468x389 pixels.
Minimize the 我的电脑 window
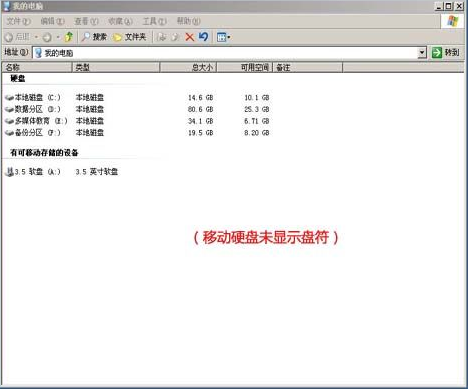440,6
